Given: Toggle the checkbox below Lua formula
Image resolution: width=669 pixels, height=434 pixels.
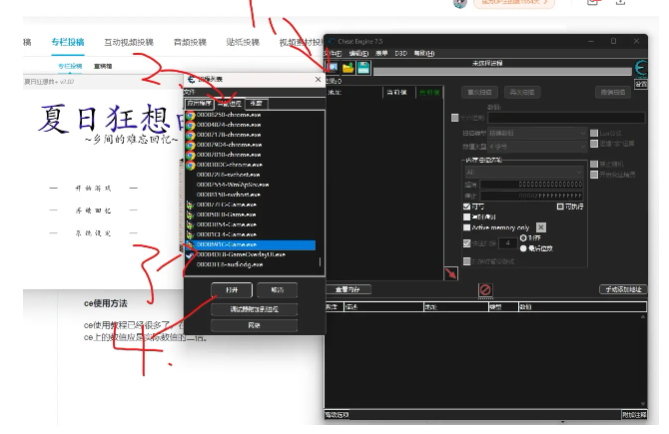Looking at the screenshot, I should click(x=594, y=144).
